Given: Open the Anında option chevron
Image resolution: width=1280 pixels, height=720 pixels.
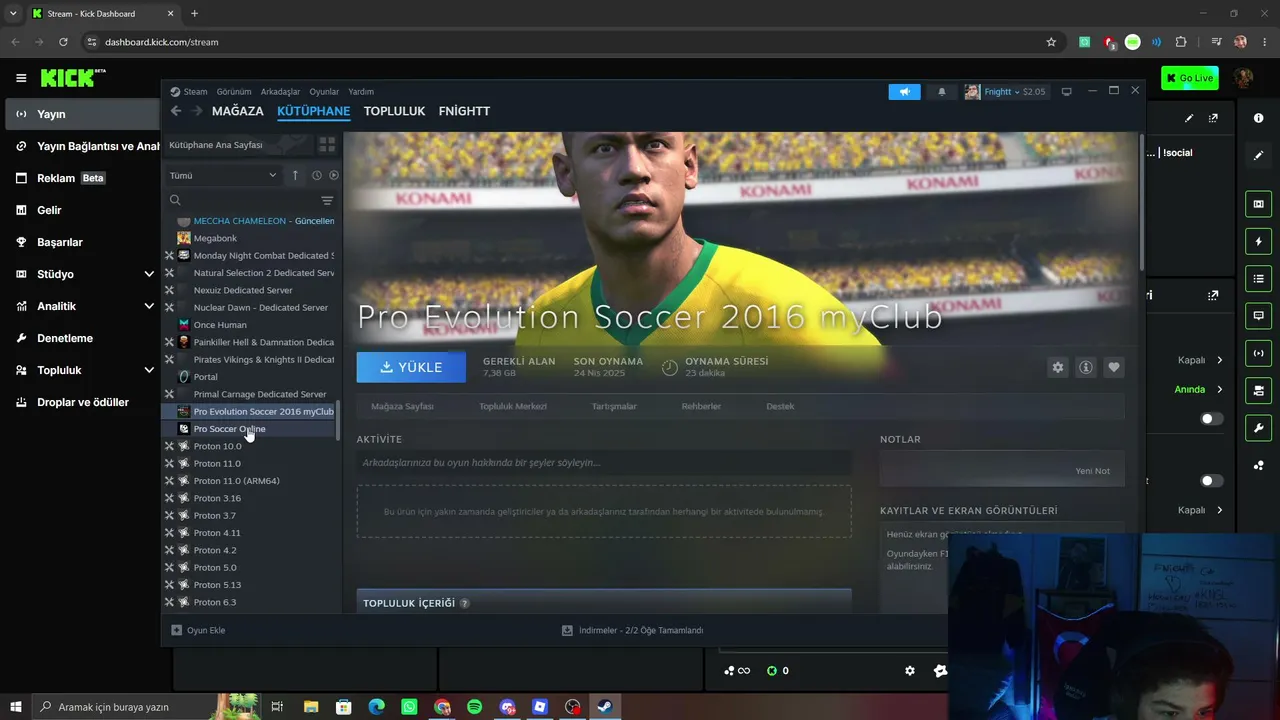Looking at the screenshot, I should [x=1220, y=390].
